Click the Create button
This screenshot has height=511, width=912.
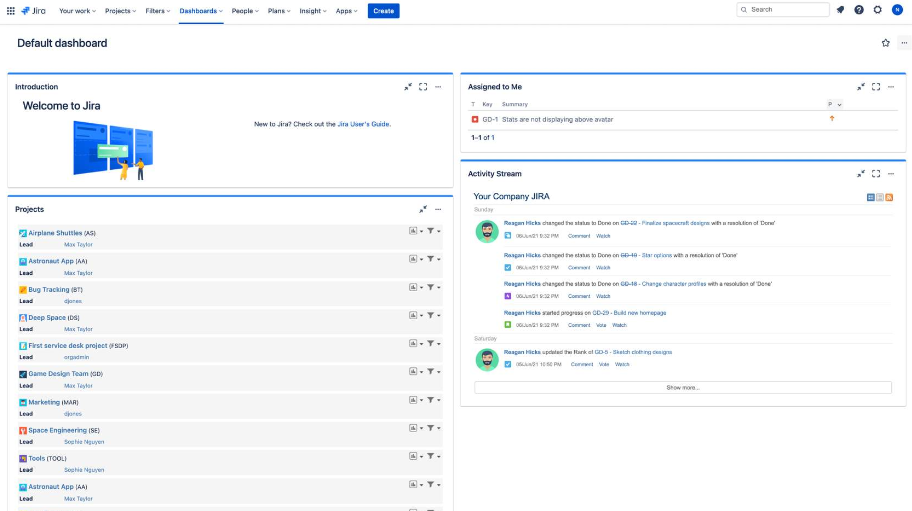pos(383,11)
